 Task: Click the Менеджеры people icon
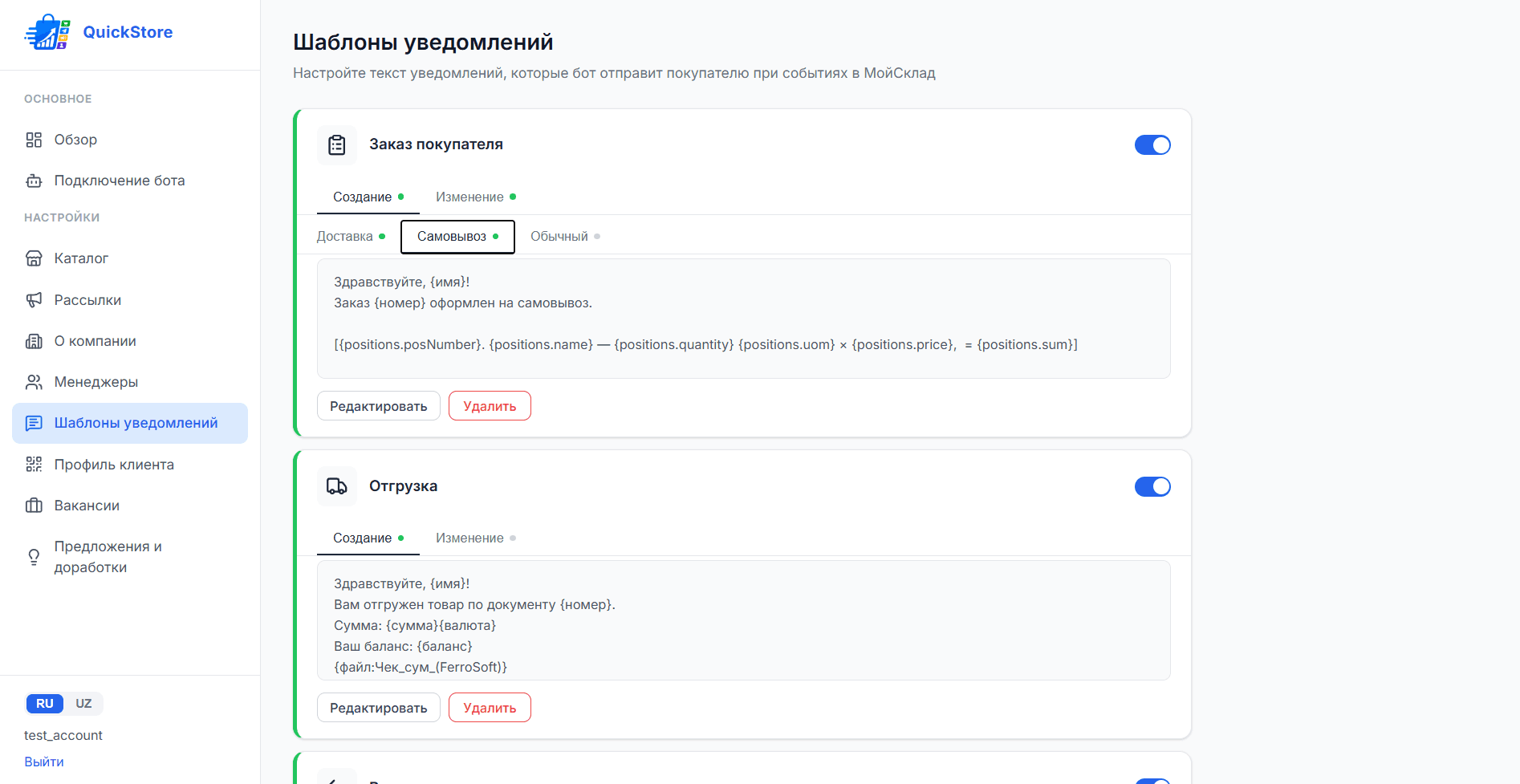pos(34,382)
